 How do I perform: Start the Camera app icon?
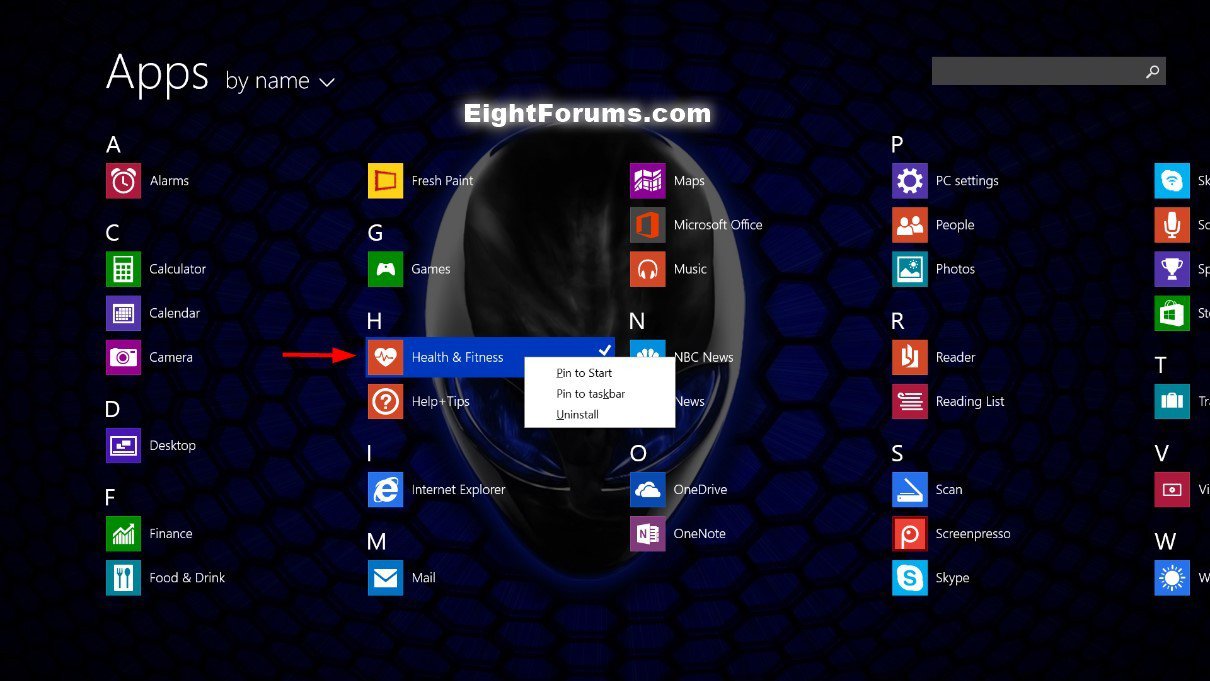tap(123, 357)
